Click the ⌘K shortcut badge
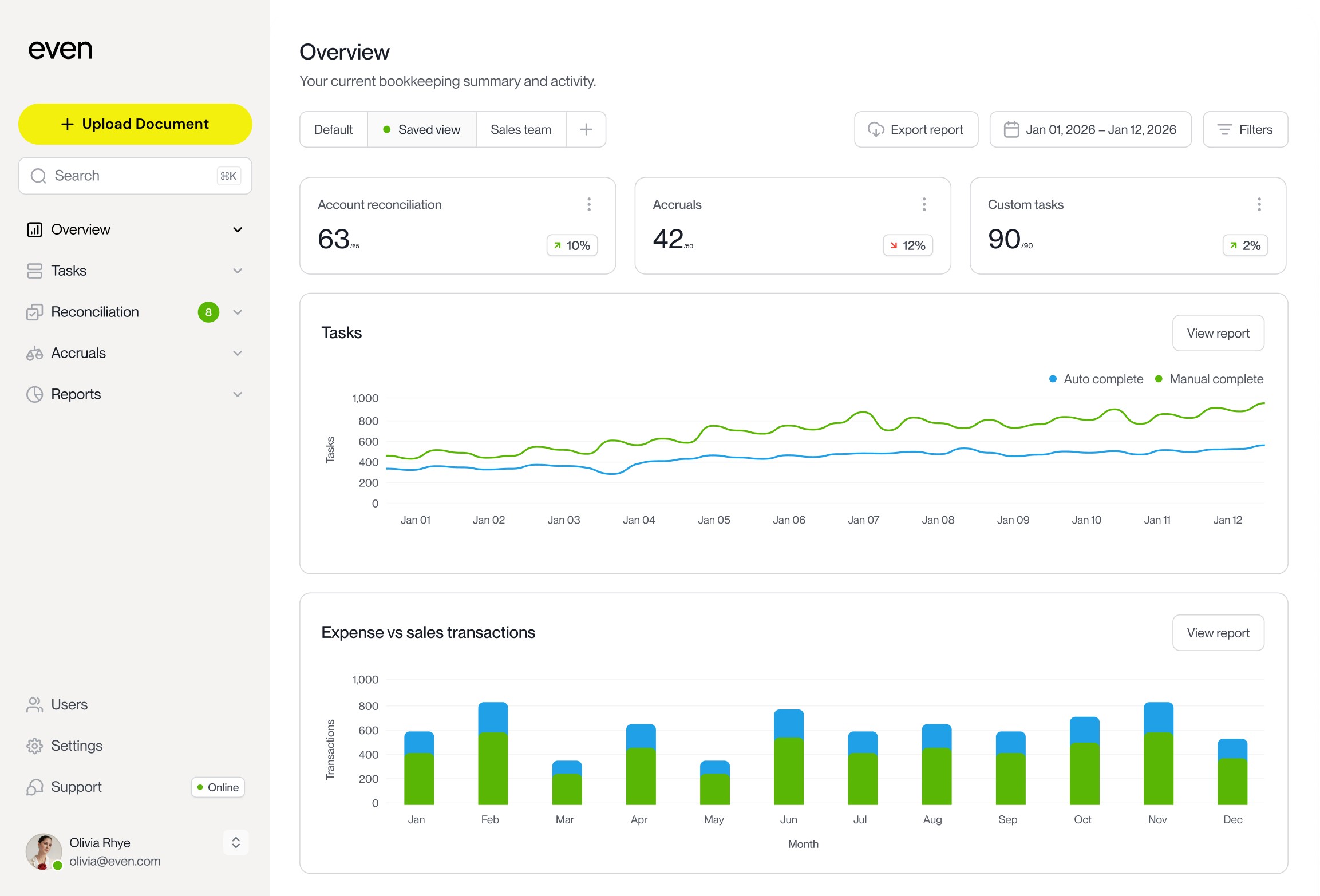This screenshot has height=896, width=1320. (228, 176)
